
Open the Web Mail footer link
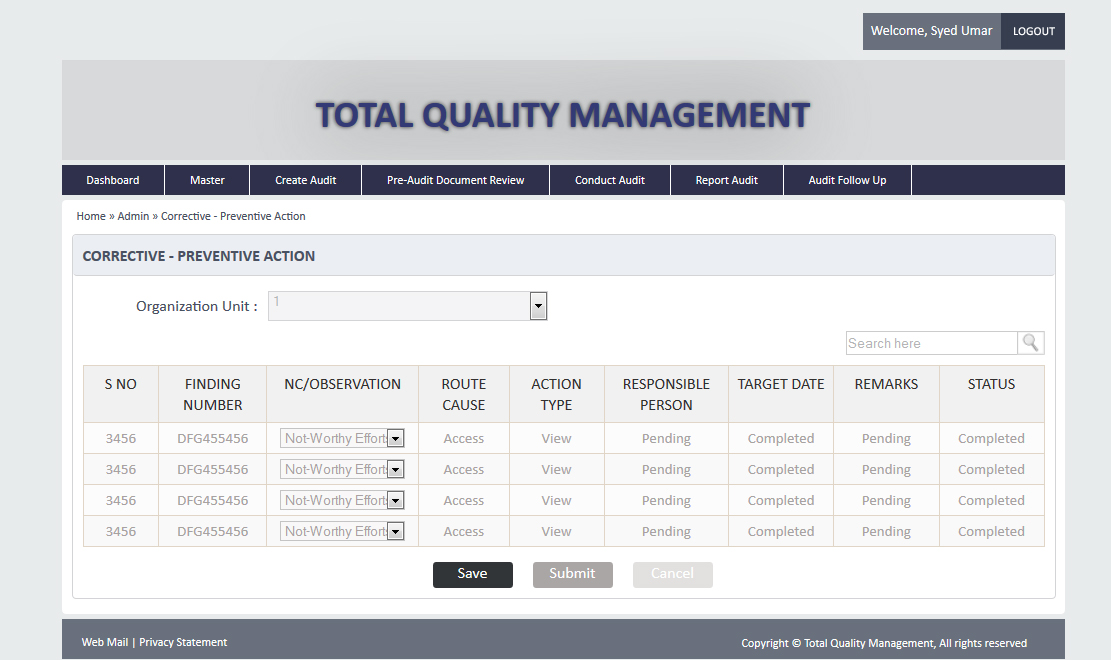[105, 642]
